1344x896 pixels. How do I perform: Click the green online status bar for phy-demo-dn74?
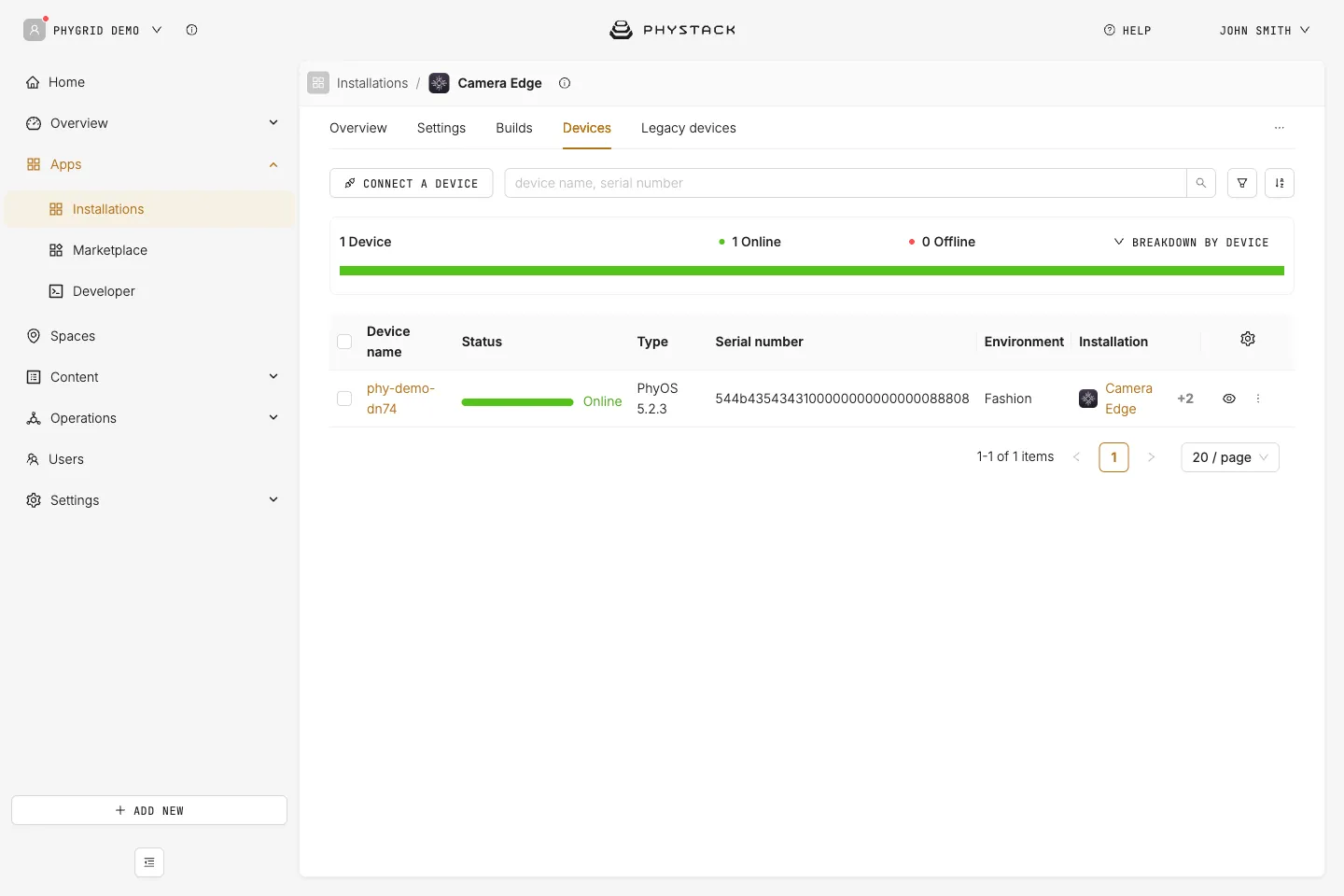517,402
